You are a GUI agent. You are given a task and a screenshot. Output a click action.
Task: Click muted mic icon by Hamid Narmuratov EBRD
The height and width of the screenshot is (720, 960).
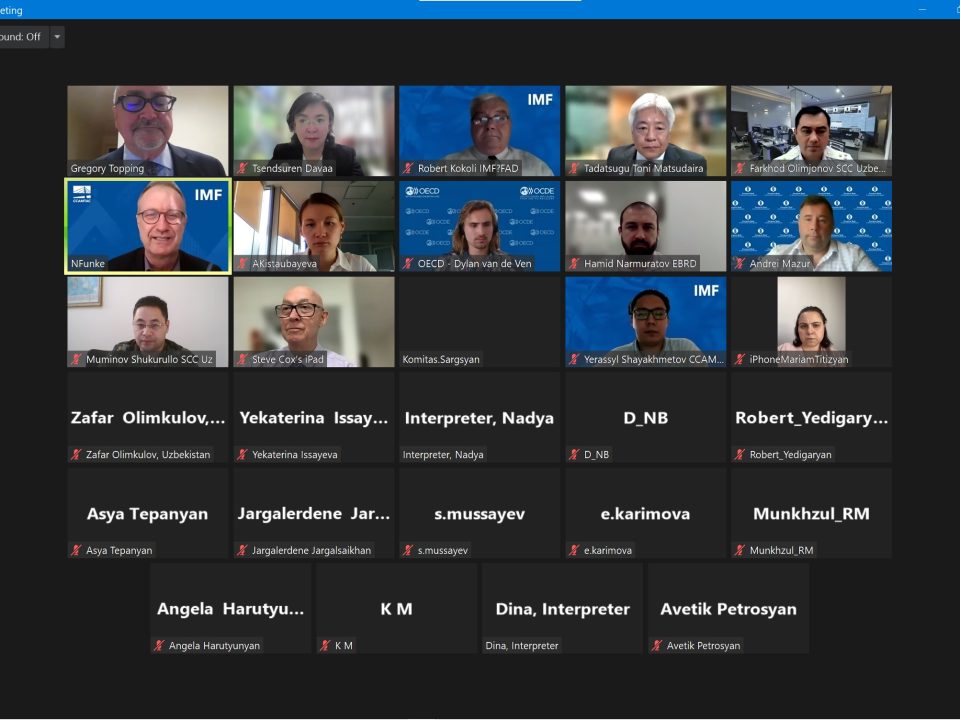(574, 264)
